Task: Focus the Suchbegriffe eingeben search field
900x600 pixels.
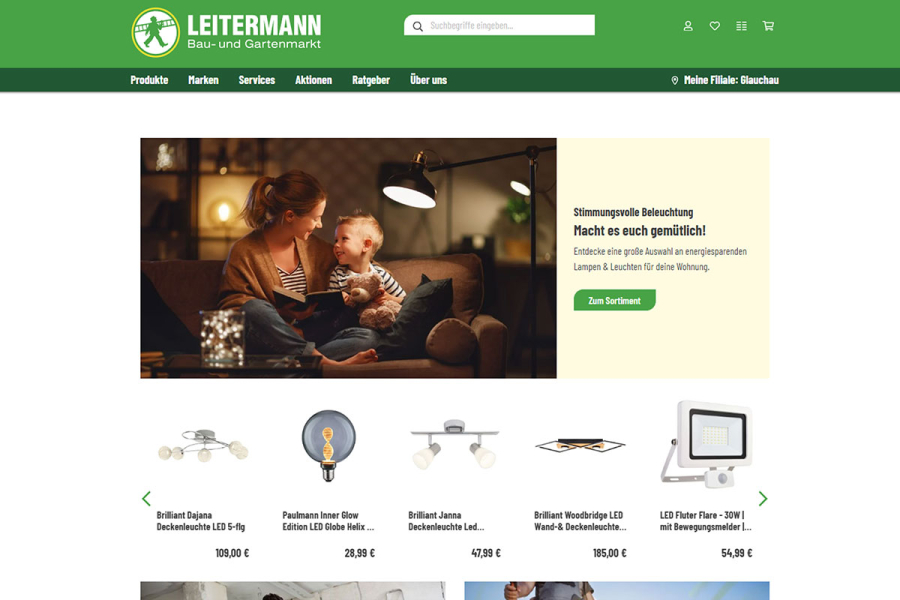Action: tap(499, 25)
